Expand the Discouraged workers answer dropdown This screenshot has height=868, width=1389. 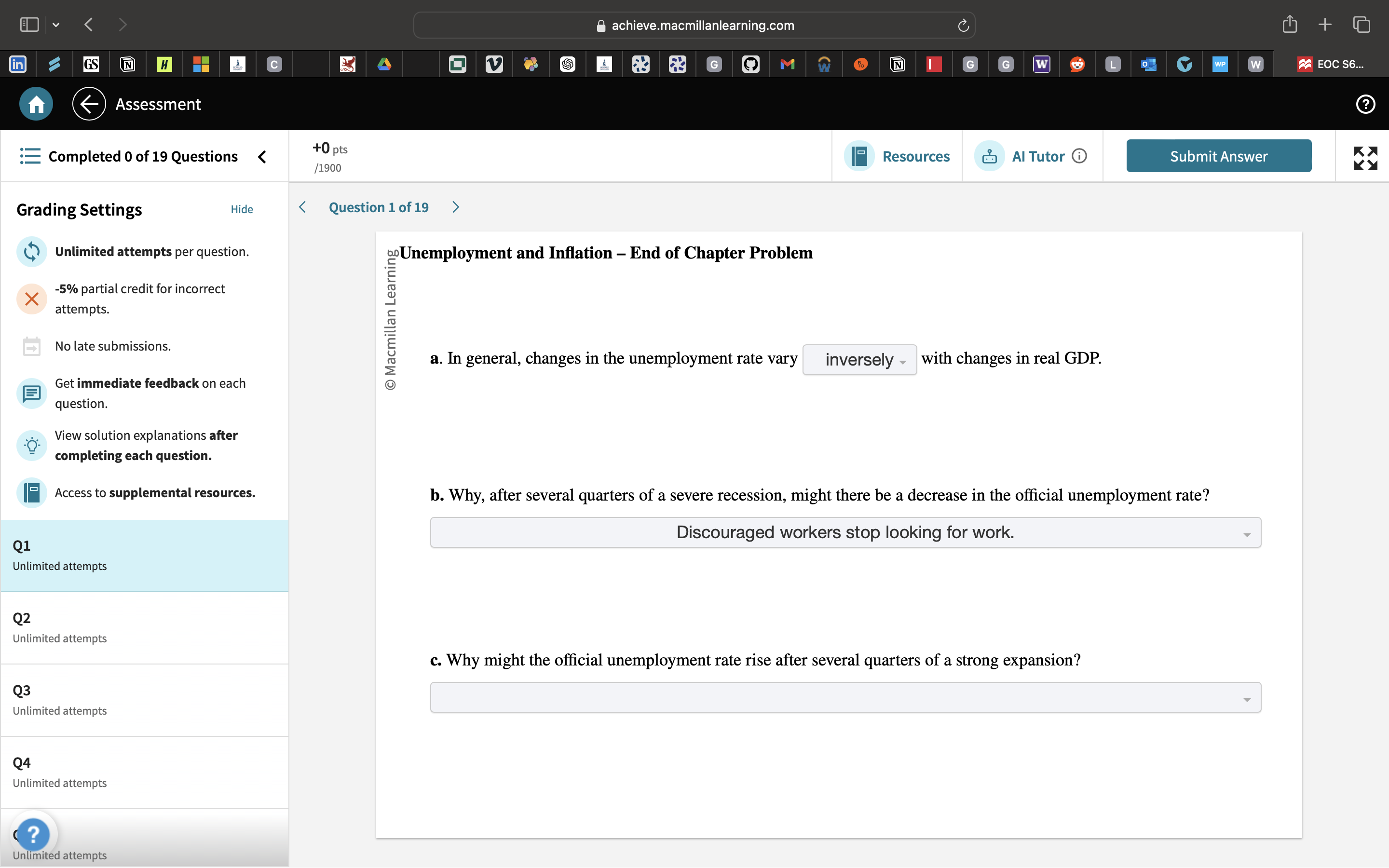point(845,532)
